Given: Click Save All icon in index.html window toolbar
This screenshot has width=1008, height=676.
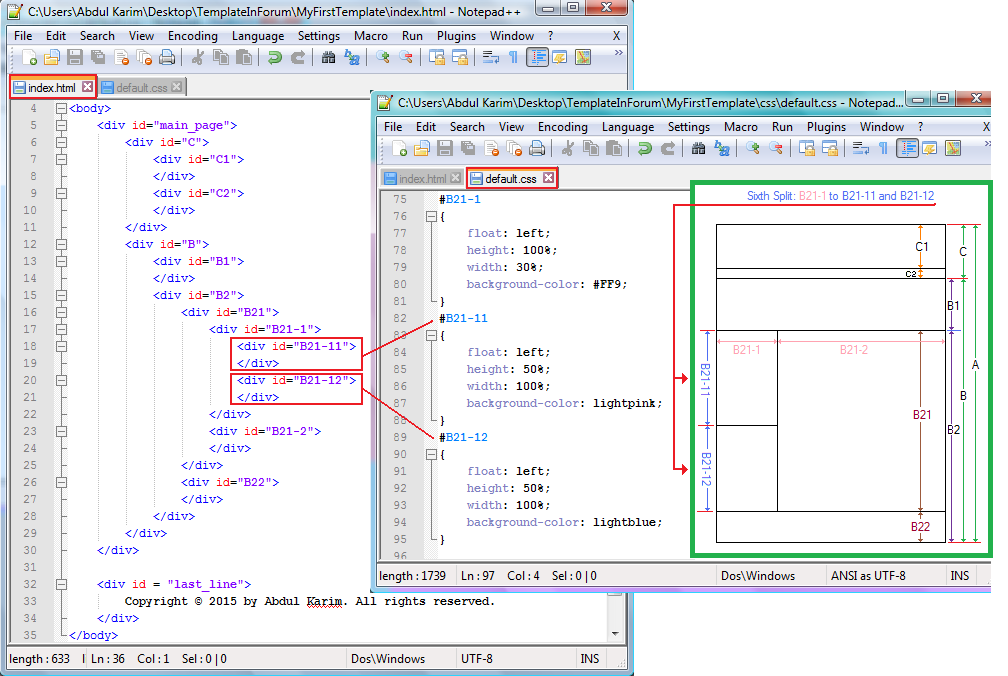Looking at the screenshot, I should click(98, 58).
